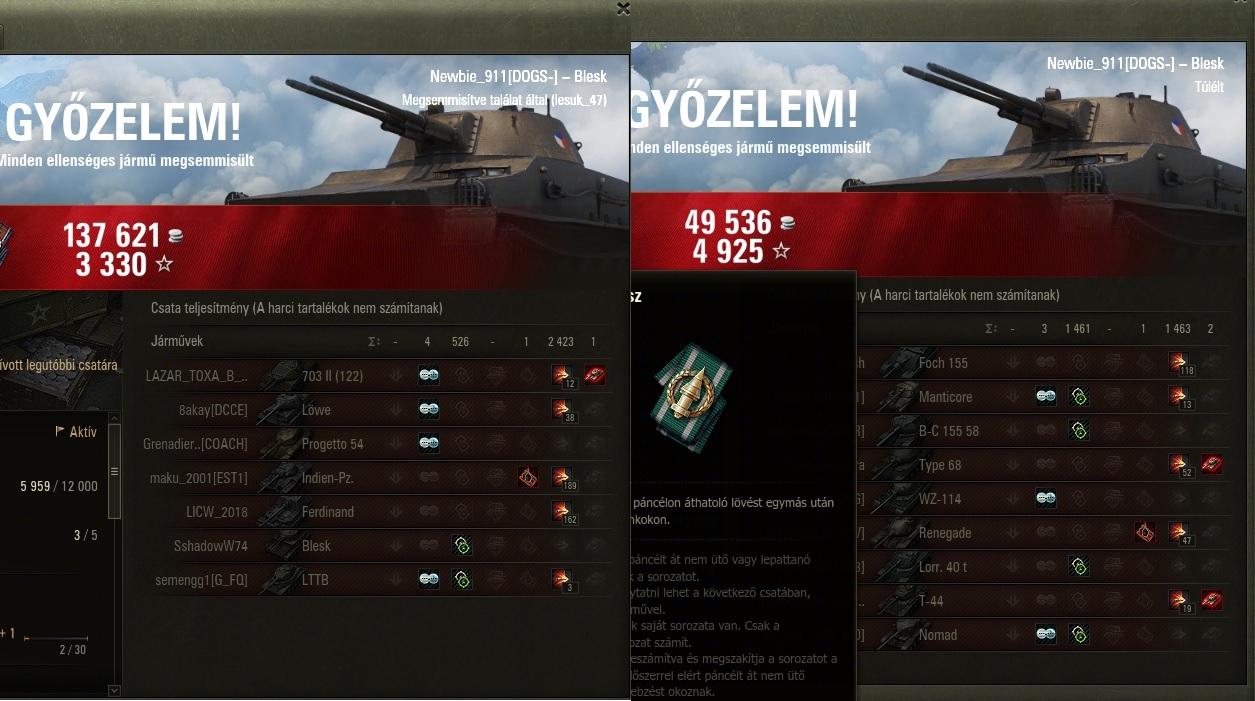The image size is (1255, 701).
Task: Click the green assist icon in the left Blesk row
Action: [x=461, y=545]
